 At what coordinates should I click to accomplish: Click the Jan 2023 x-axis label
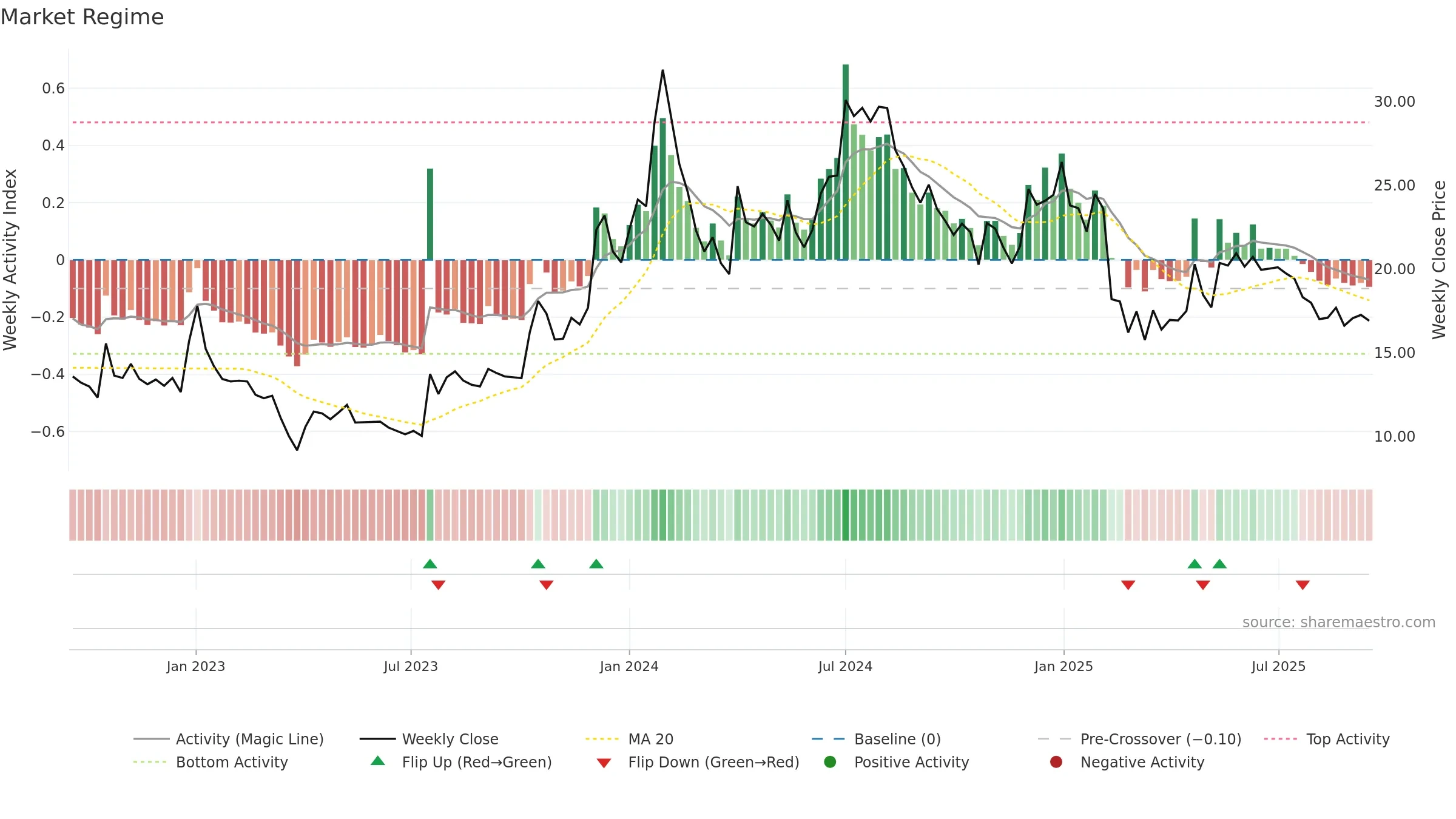click(x=196, y=666)
